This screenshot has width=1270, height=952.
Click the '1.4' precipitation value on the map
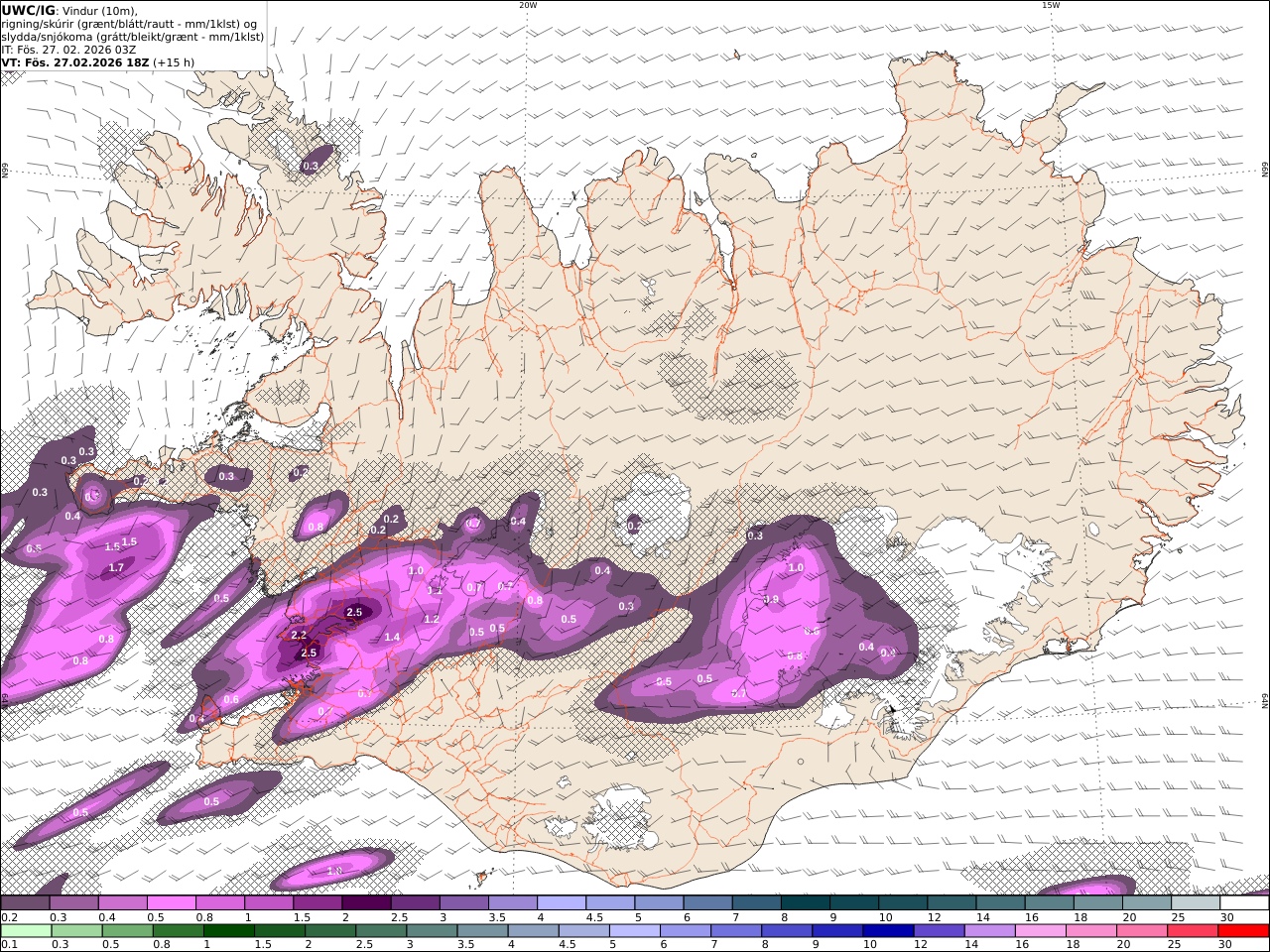(x=392, y=638)
